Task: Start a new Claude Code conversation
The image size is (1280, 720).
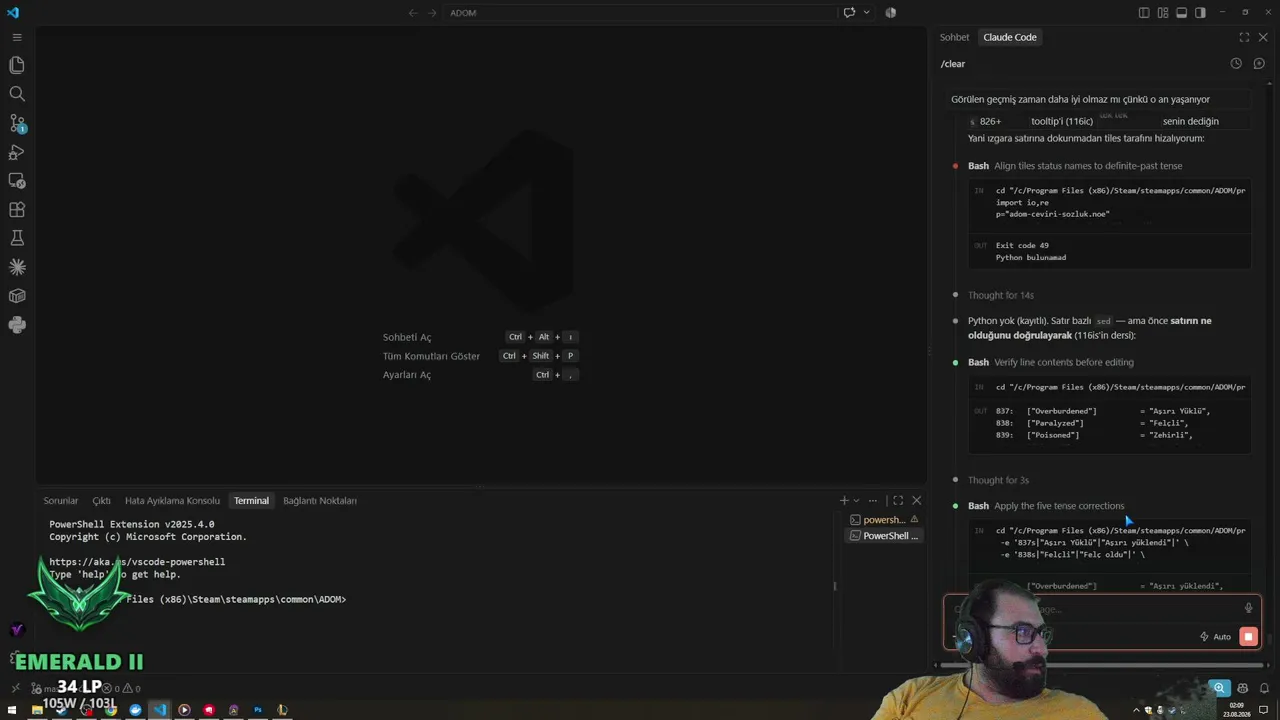Action: click(x=1259, y=63)
